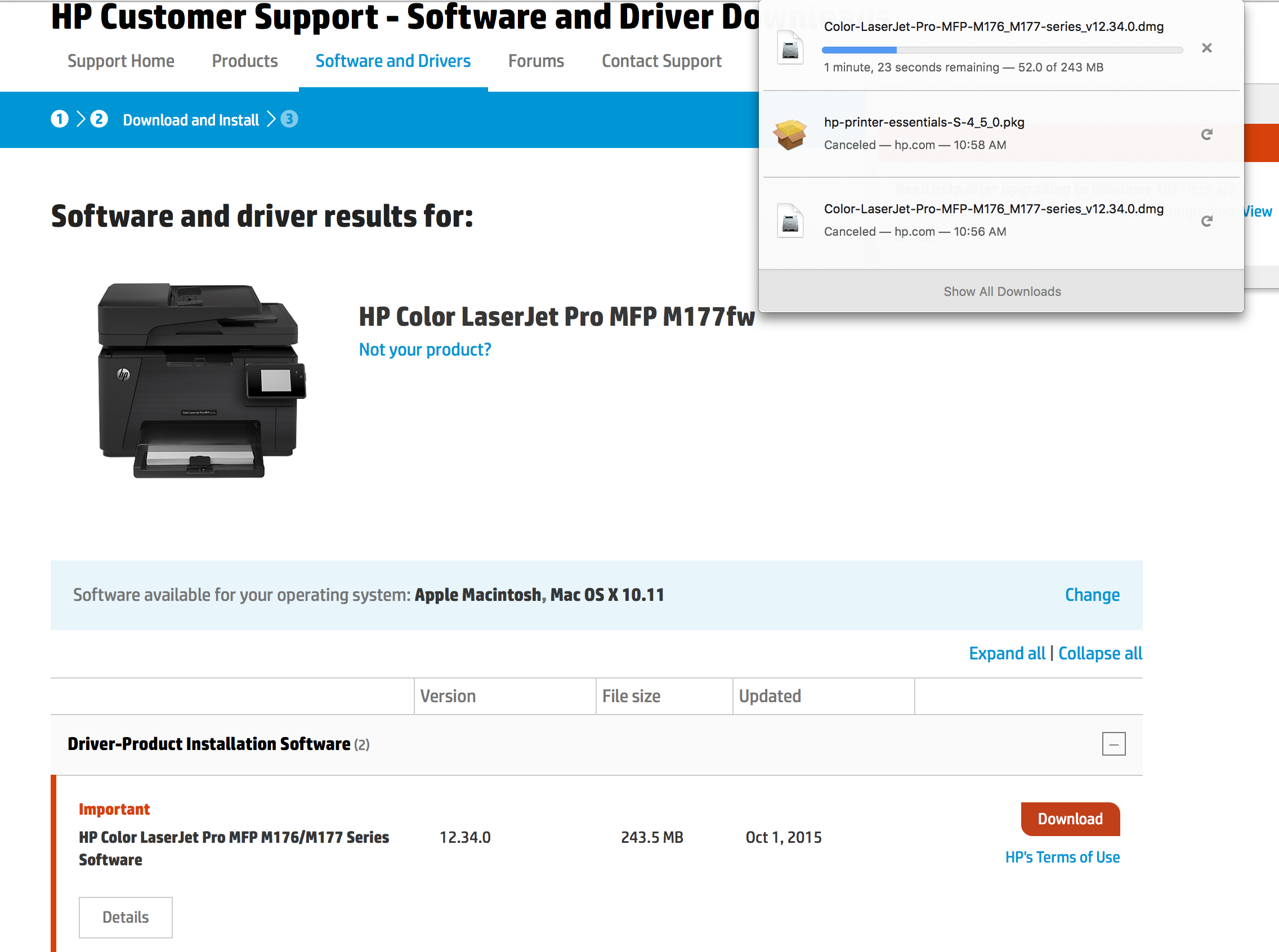This screenshot has width=1279, height=952.
Task: Click the Download button for M176/M177 software
Action: (1069, 818)
